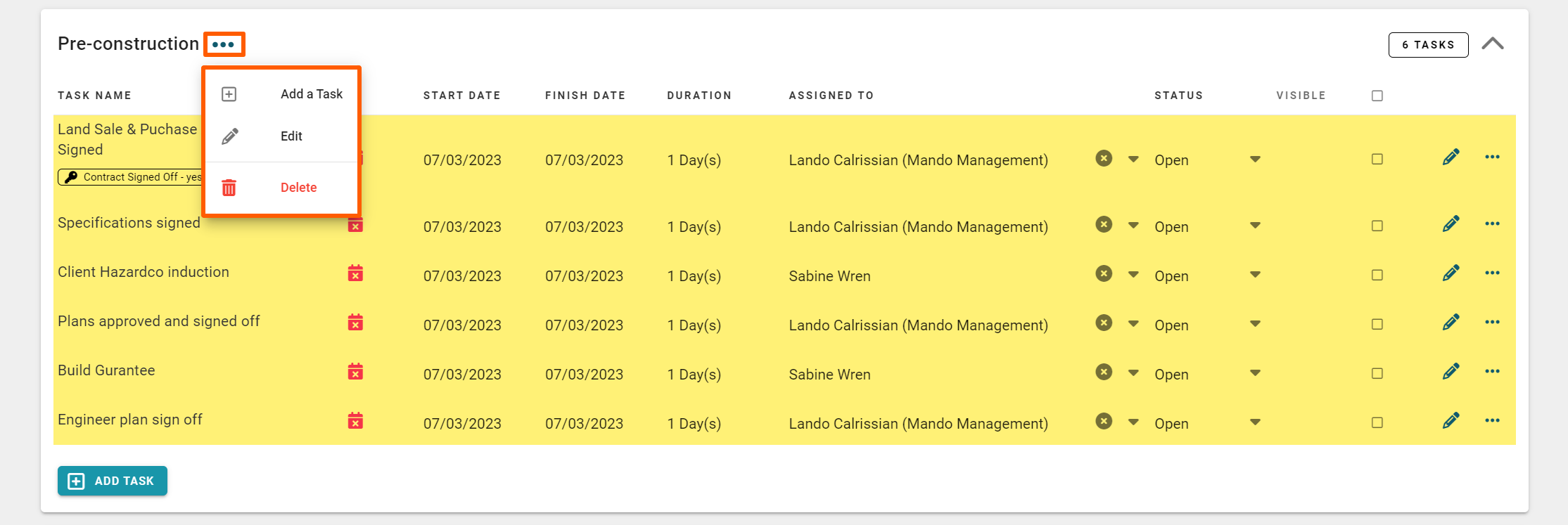Check the box for Specifications signed row
Image resolution: width=1568 pixels, height=525 pixels.
click(x=1377, y=226)
